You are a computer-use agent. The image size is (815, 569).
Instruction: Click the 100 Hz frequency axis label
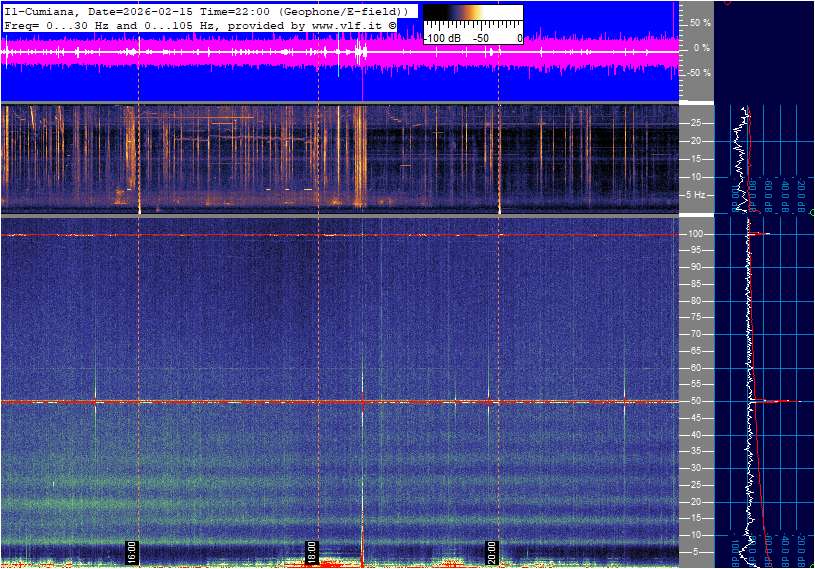click(x=697, y=233)
